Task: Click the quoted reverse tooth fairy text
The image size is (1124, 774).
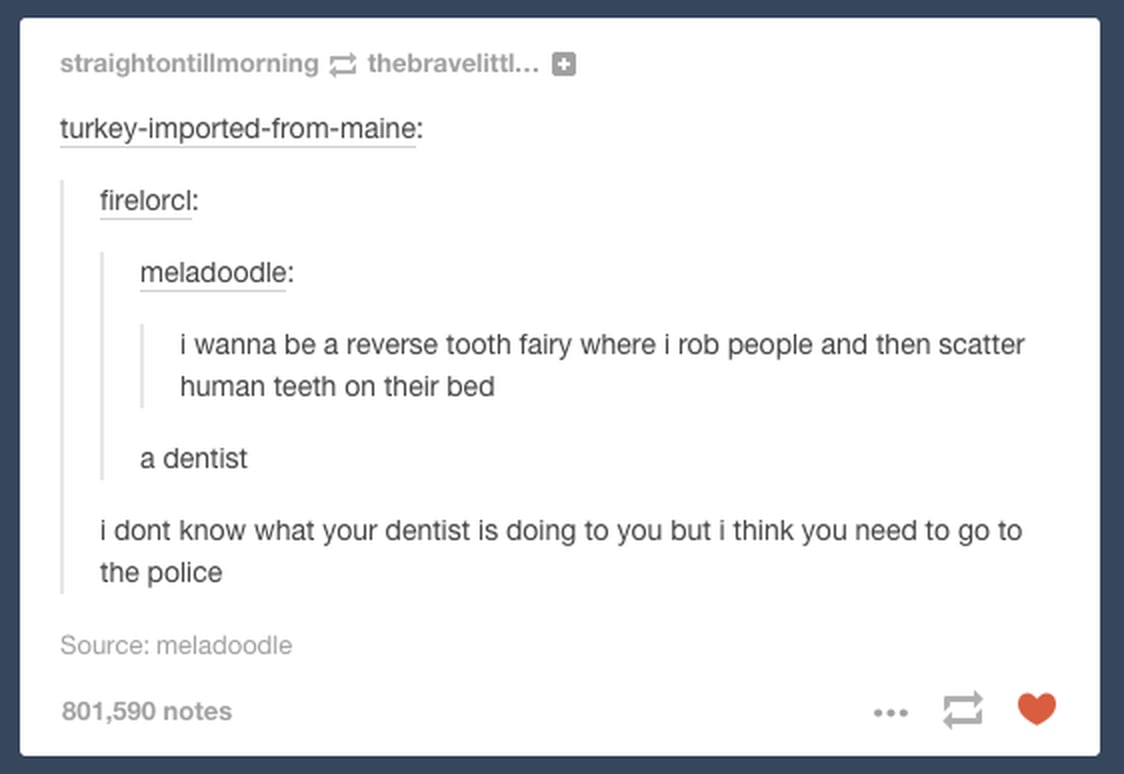Action: 600,365
